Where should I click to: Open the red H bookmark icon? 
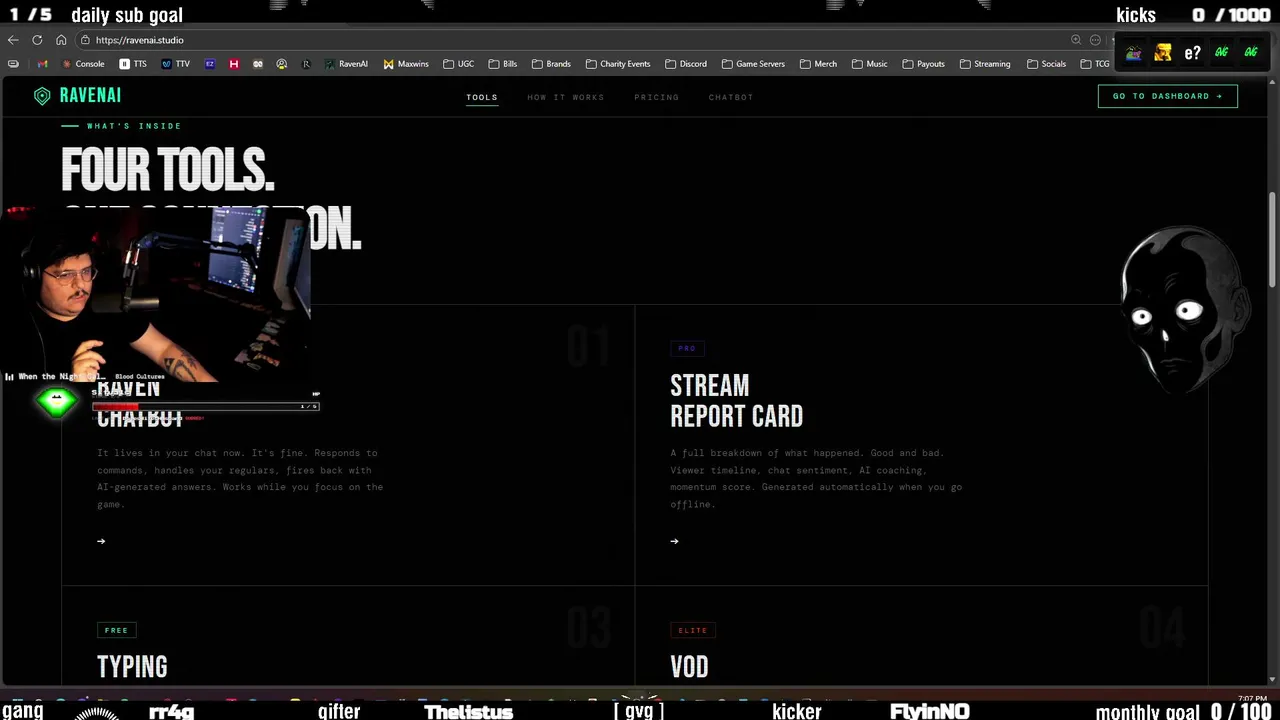pos(234,64)
